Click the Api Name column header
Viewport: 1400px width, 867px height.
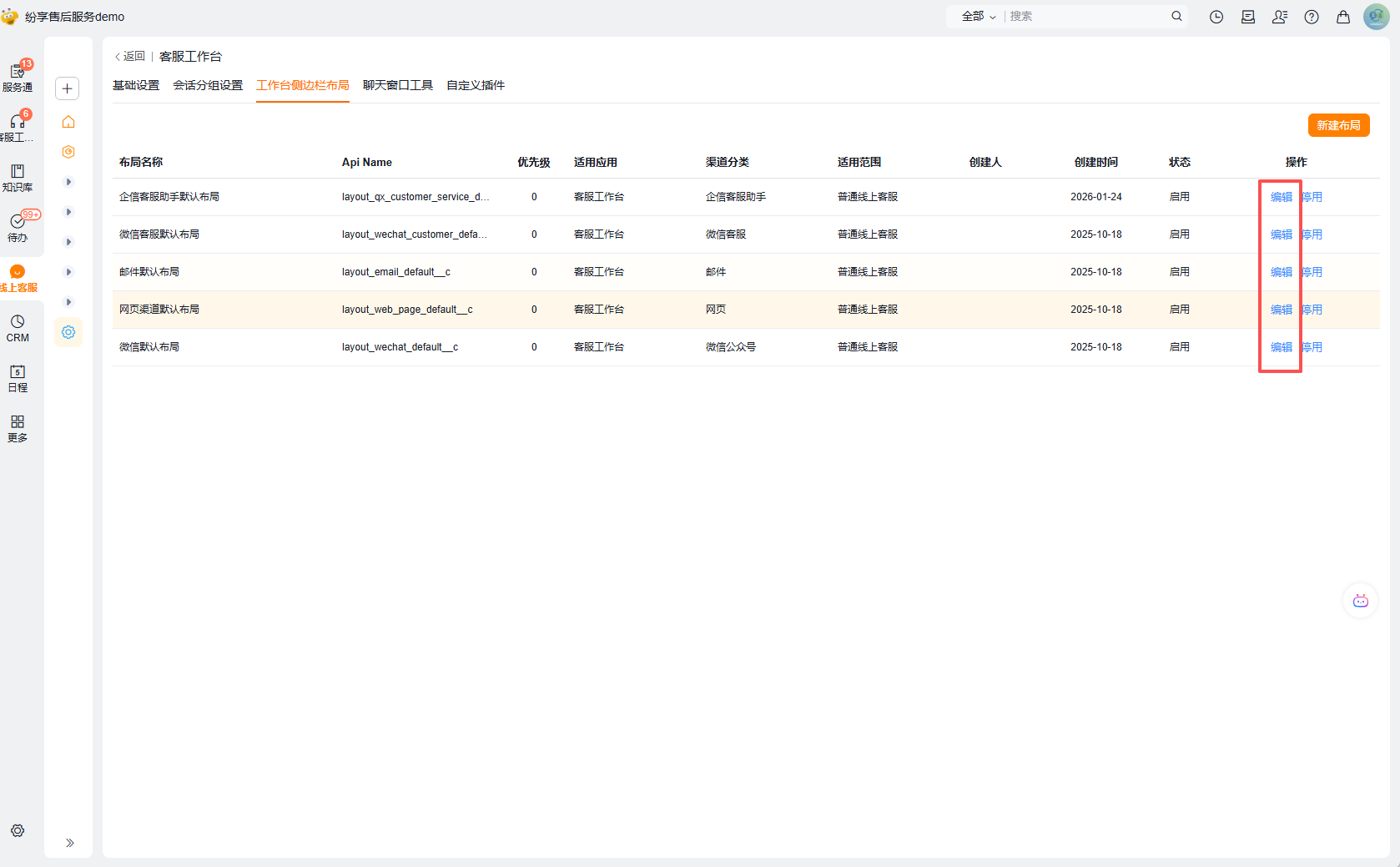pos(367,162)
